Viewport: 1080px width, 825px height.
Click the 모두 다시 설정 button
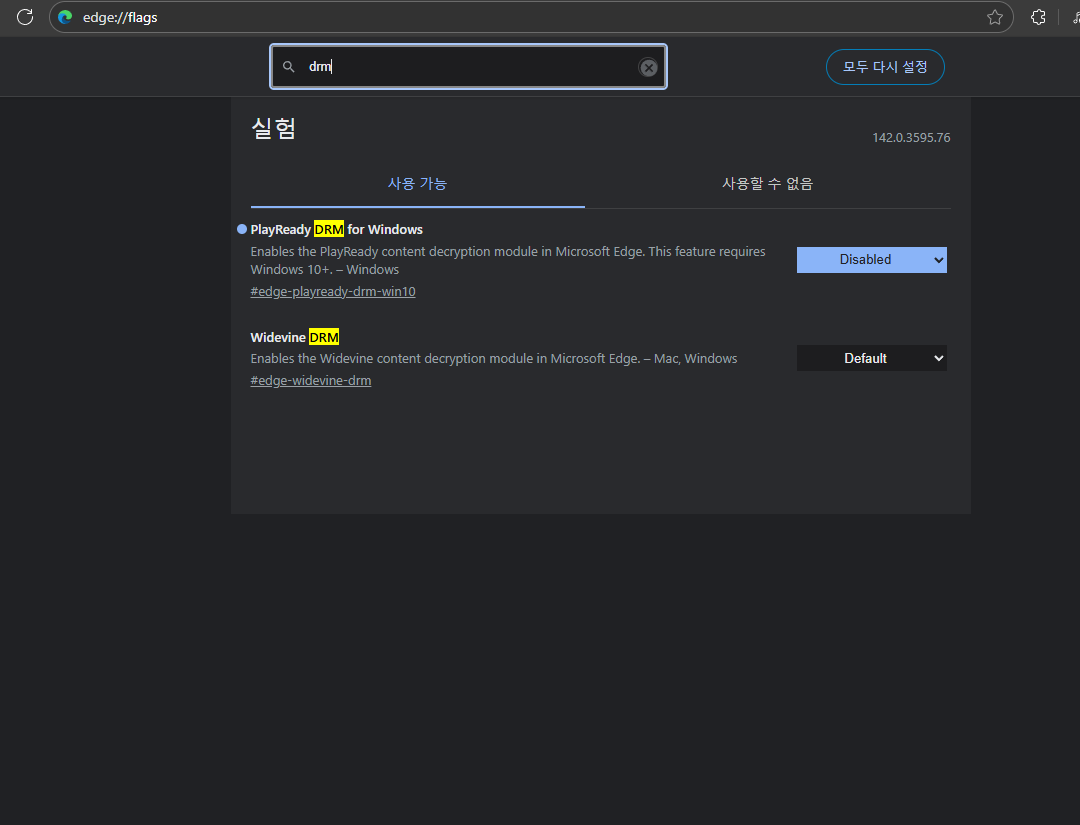pyautogui.click(x=885, y=67)
